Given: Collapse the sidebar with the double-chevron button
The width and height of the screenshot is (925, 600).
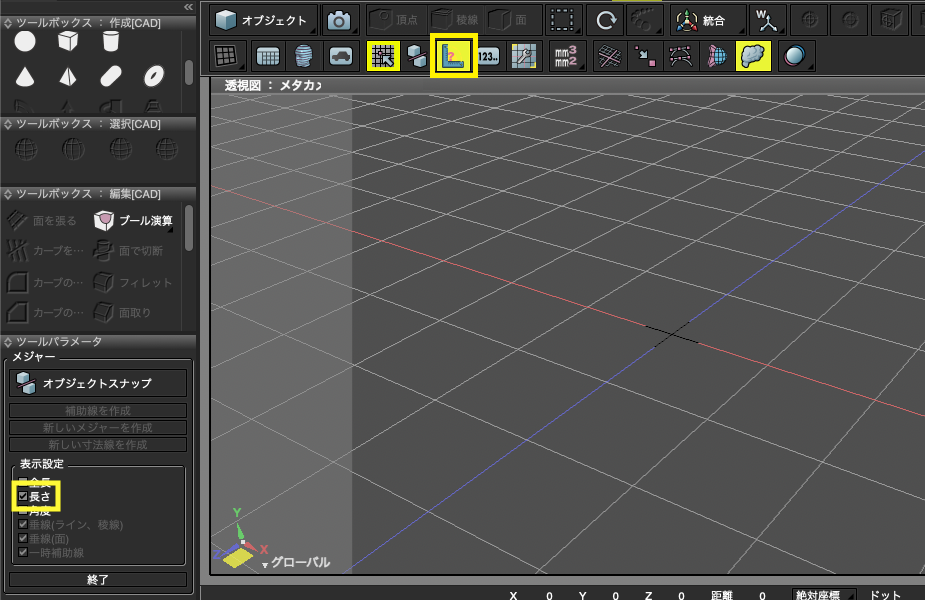Looking at the screenshot, I should tap(188, 7).
